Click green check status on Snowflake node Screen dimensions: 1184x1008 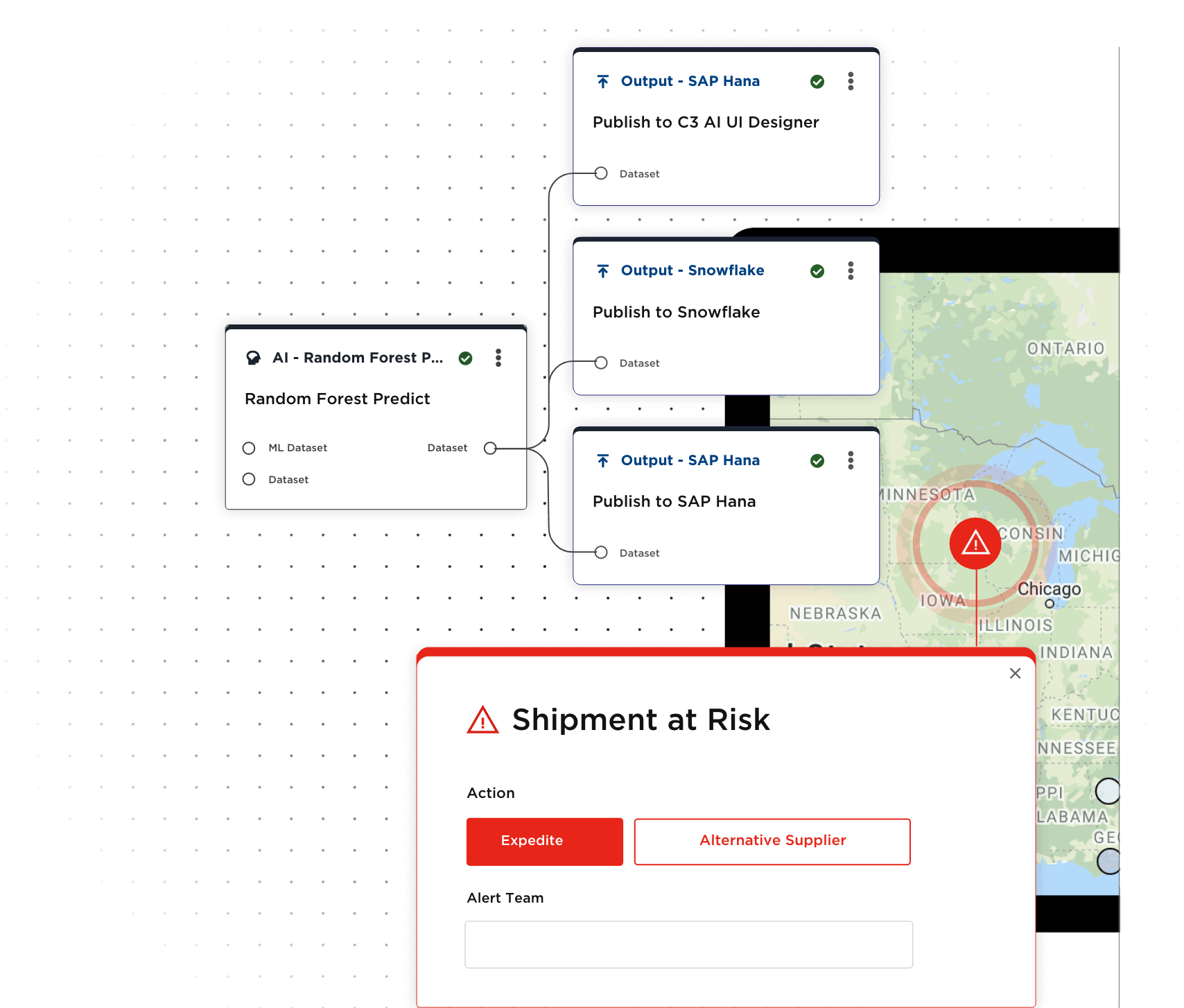coord(817,271)
